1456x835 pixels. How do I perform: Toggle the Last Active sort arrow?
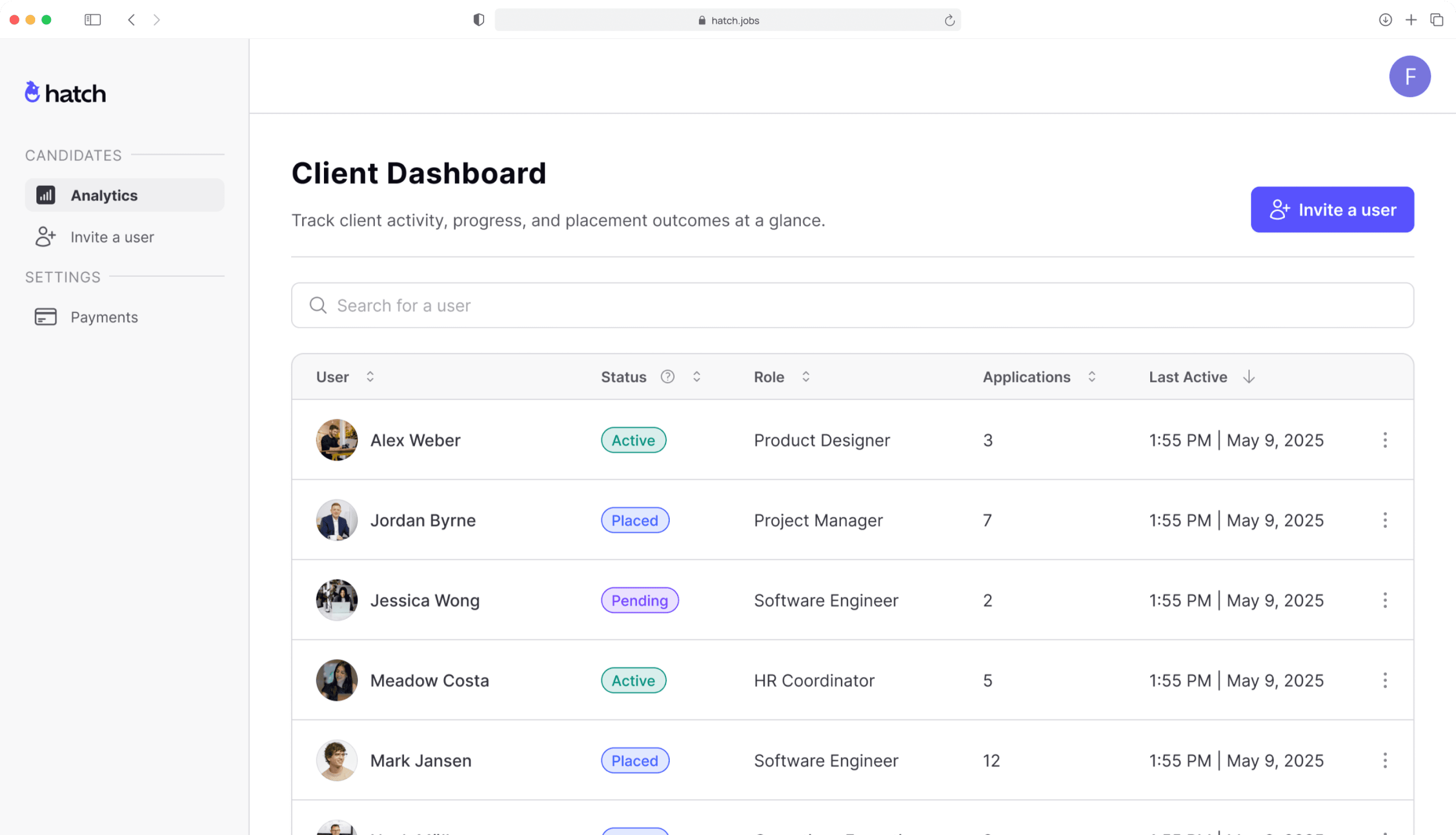(x=1249, y=377)
